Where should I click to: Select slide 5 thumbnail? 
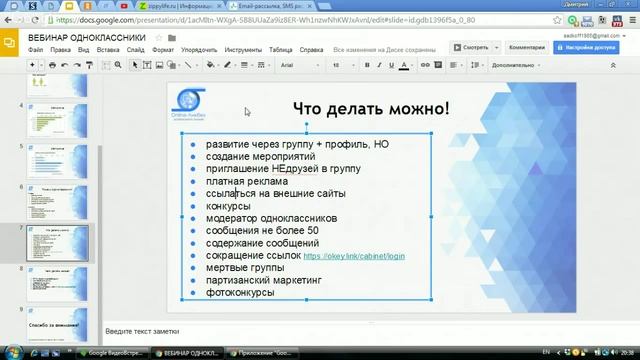click(57, 161)
